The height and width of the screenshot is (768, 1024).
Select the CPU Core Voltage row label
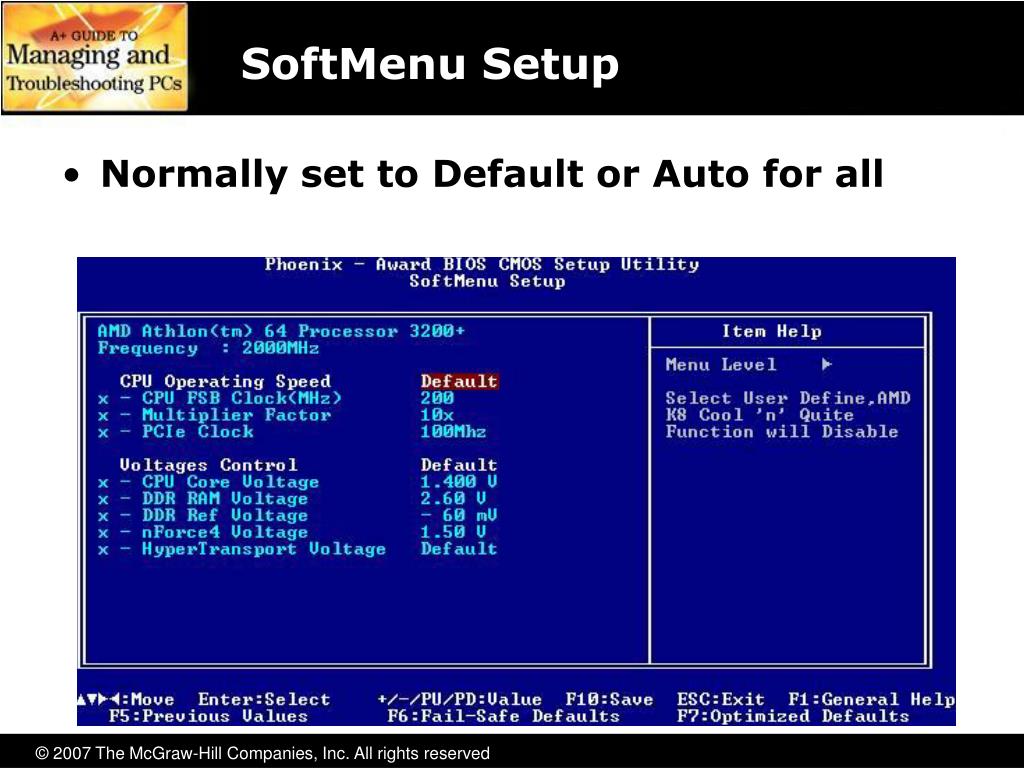(x=231, y=482)
